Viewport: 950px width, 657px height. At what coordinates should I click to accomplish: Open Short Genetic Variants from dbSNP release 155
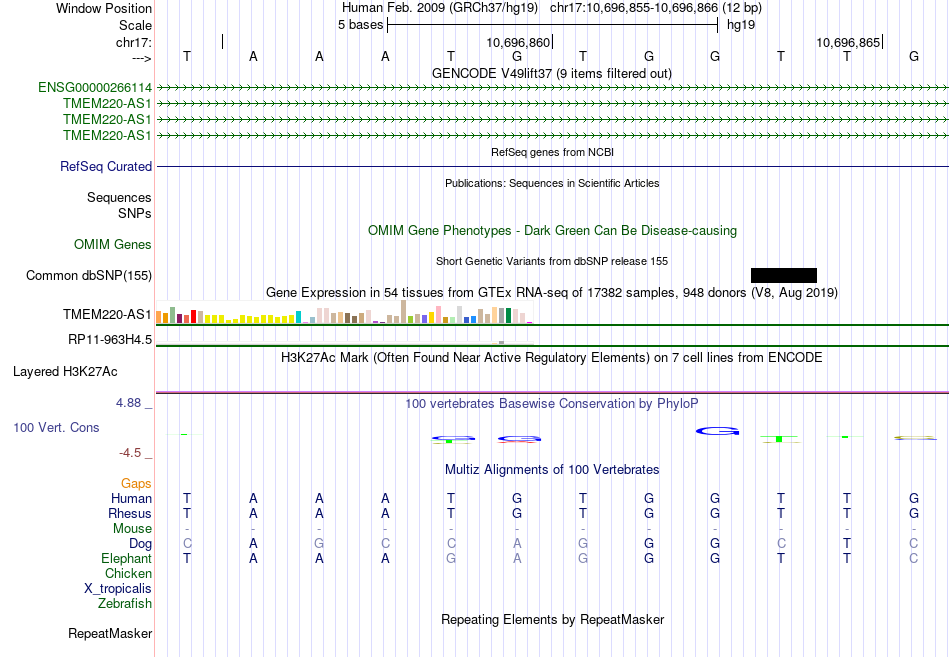[x=552, y=261]
